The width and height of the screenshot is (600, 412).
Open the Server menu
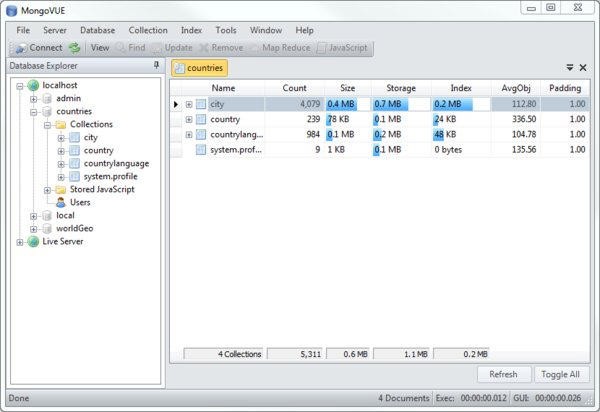55,30
